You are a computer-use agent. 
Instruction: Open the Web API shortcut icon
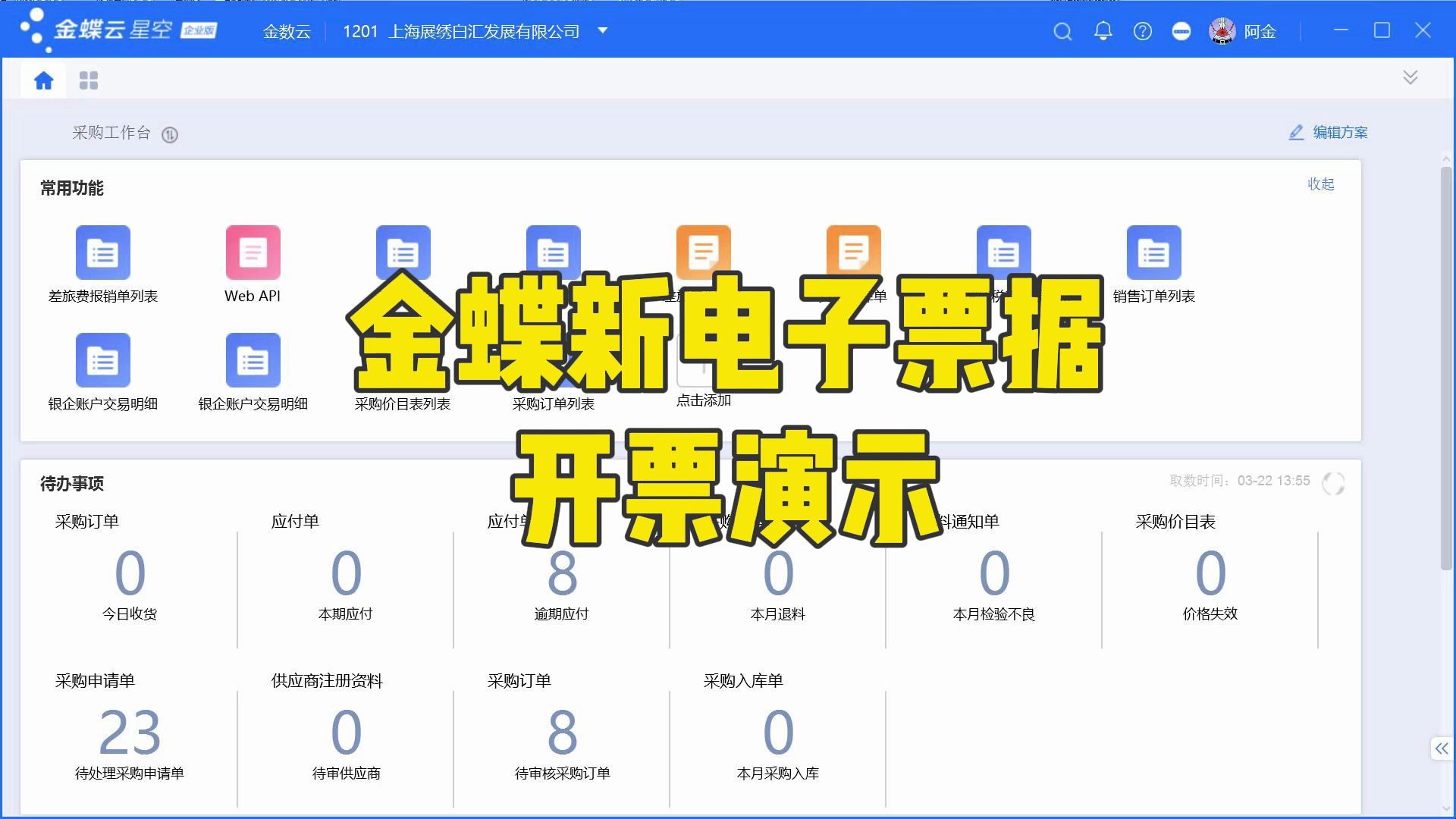[x=253, y=253]
